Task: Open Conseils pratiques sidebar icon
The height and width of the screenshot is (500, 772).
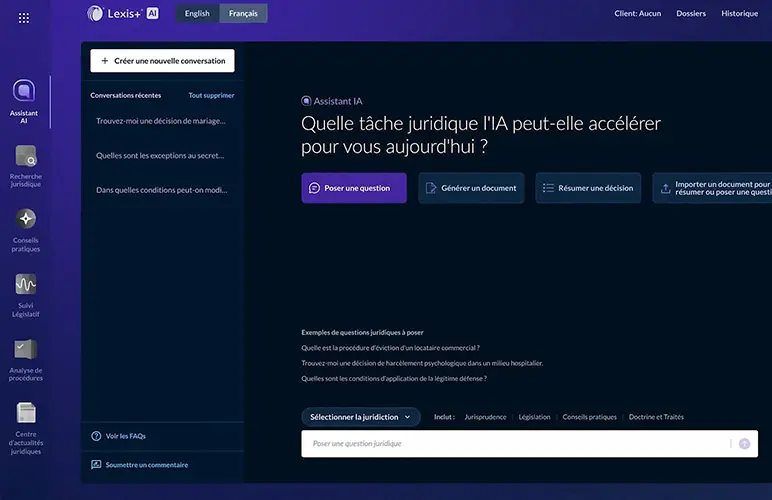Action: [26, 219]
